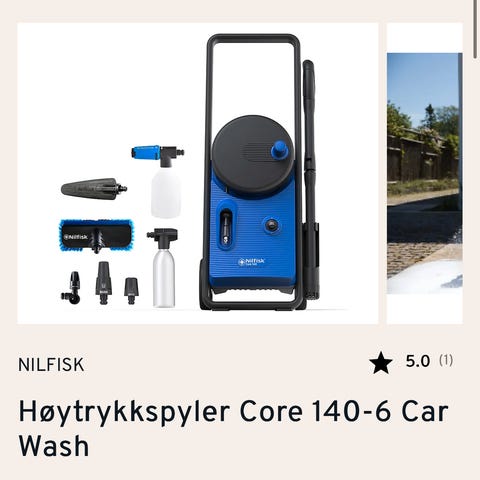This screenshot has height=480, width=480.
Task: View the next outdoor product photo
Action: [425, 173]
